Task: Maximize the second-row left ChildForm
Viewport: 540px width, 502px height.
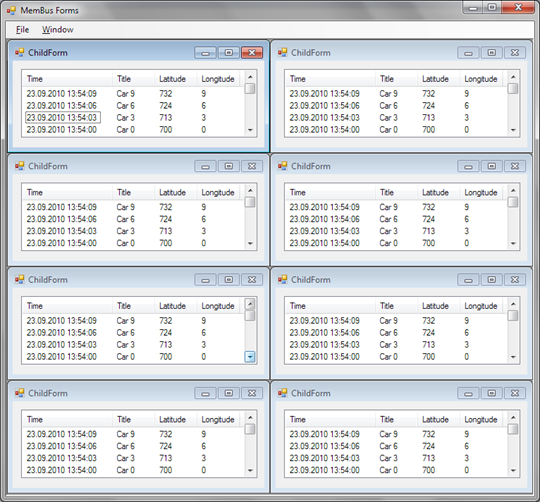Action: tap(229, 166)
